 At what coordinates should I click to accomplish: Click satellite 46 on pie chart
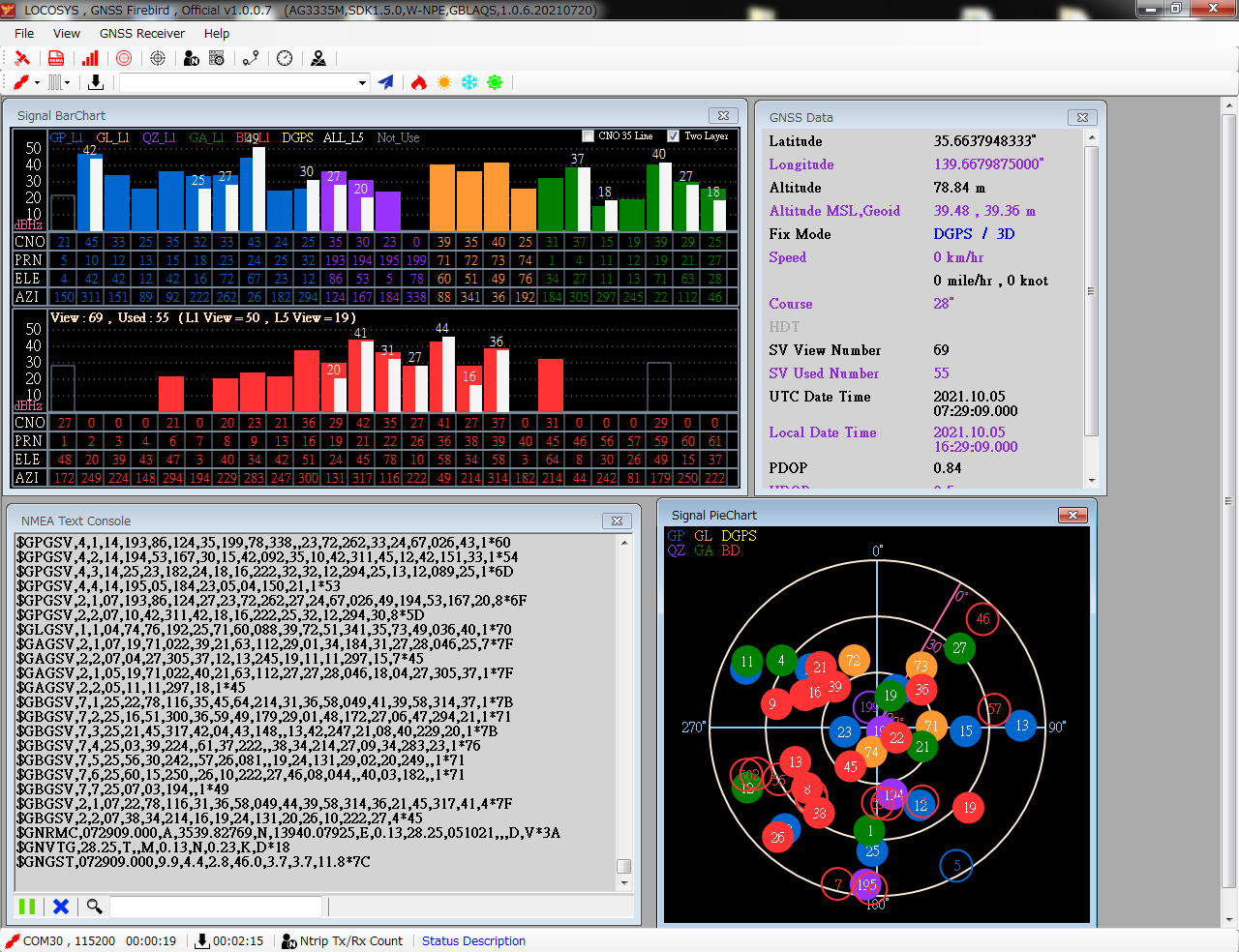(x=982, y=619)
